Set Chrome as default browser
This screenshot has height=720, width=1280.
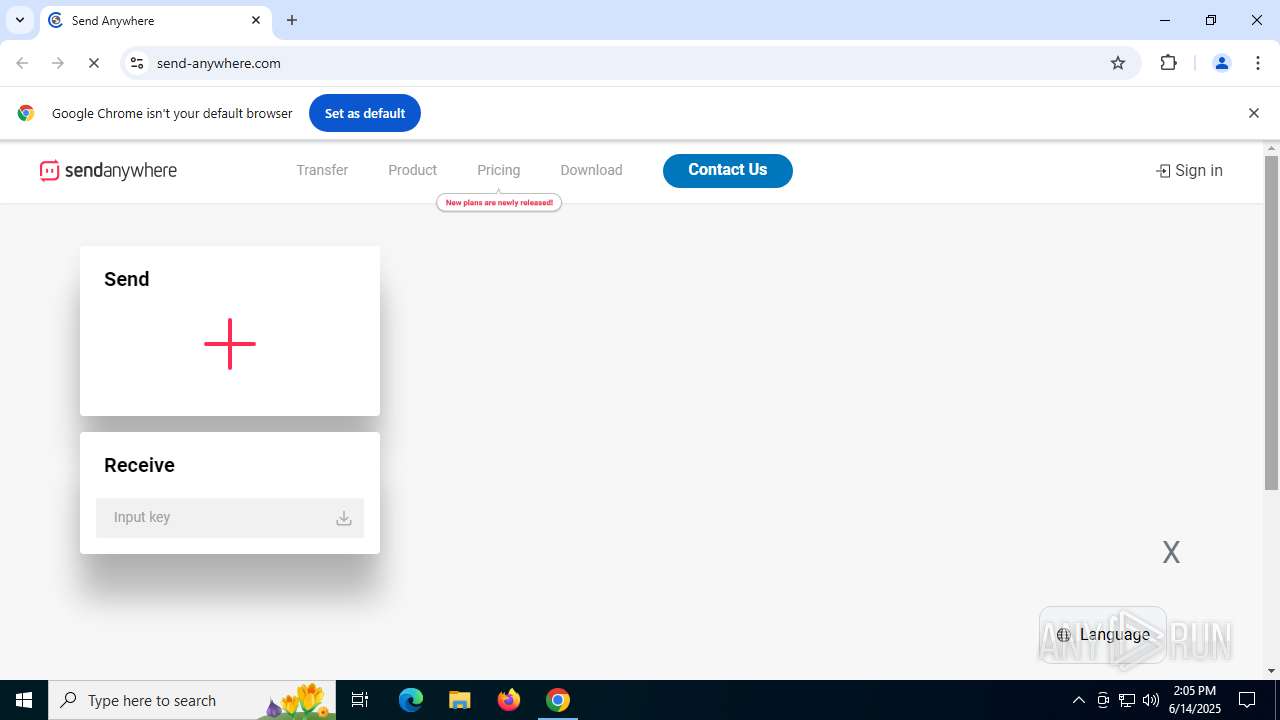coord(365,113)
